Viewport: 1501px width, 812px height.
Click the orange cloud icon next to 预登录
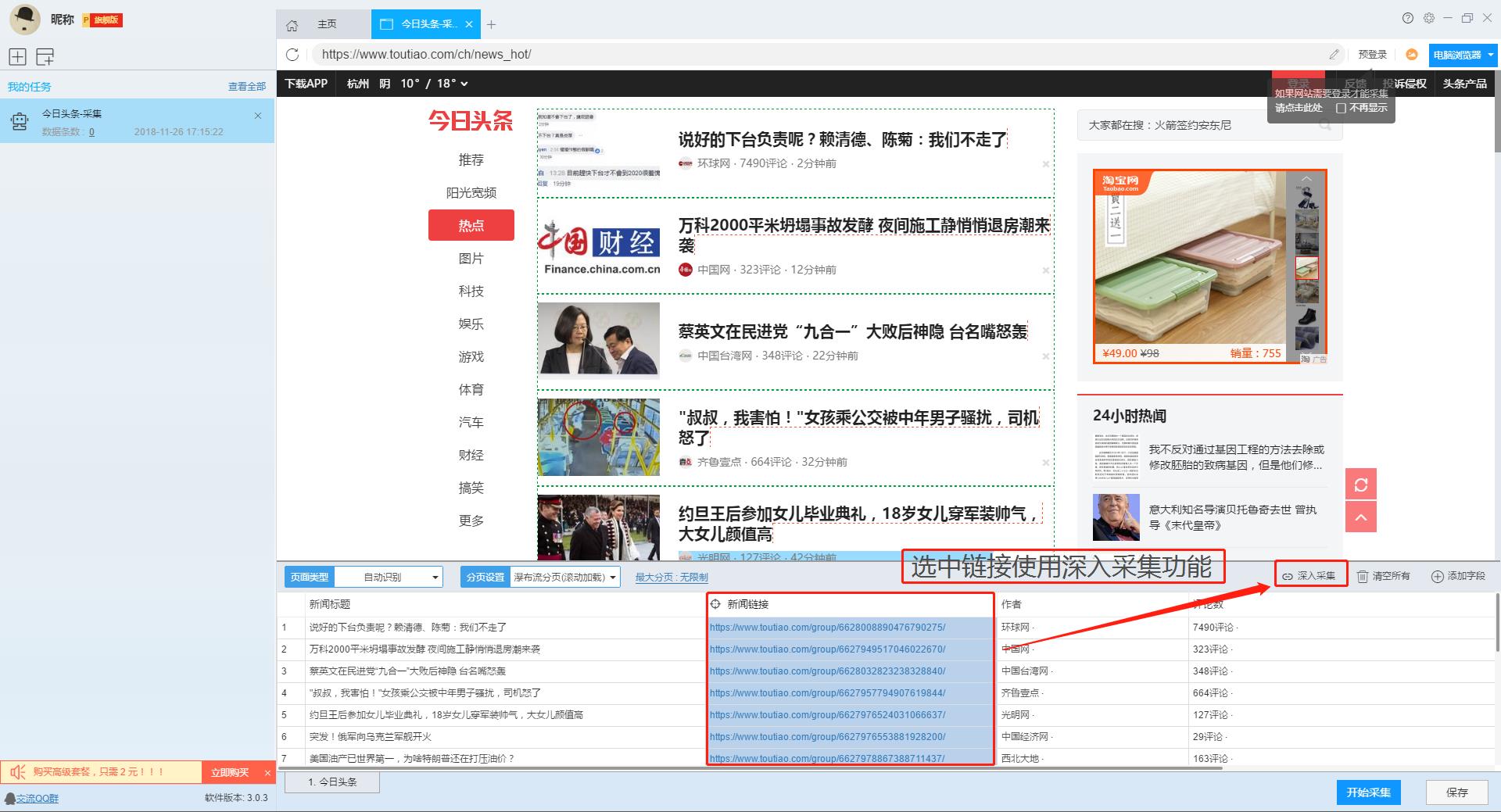pyautogui.click(x=1411, y=54)
